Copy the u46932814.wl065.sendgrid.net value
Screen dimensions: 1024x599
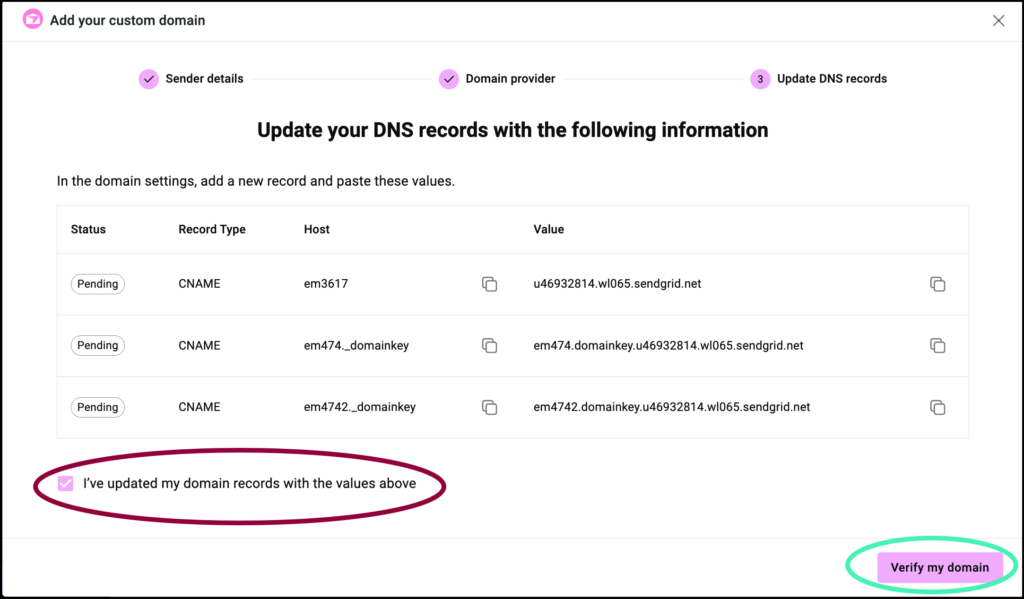tap(937, 284)
